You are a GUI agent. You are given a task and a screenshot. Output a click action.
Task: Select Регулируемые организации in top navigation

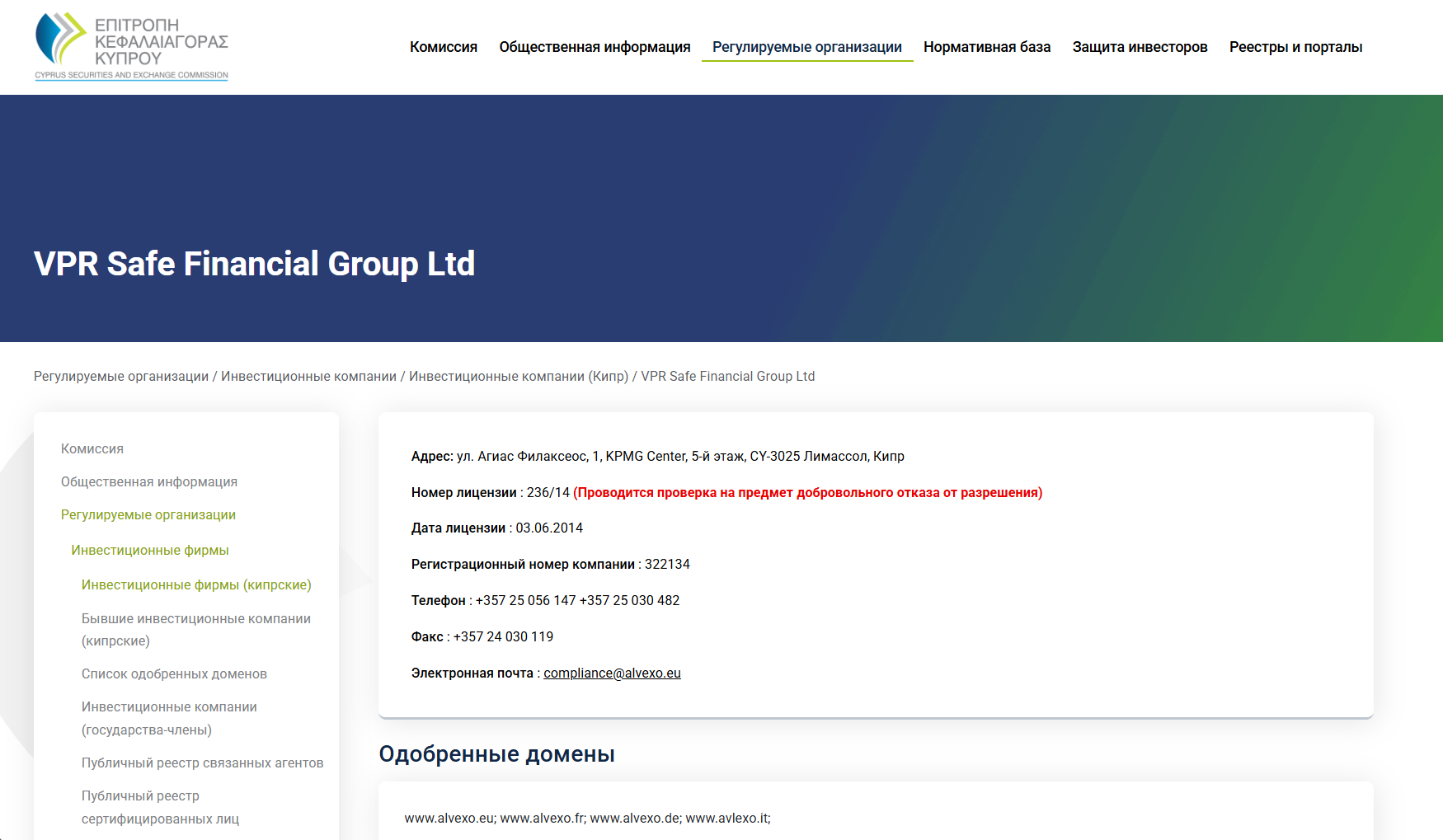click(807, 47)
